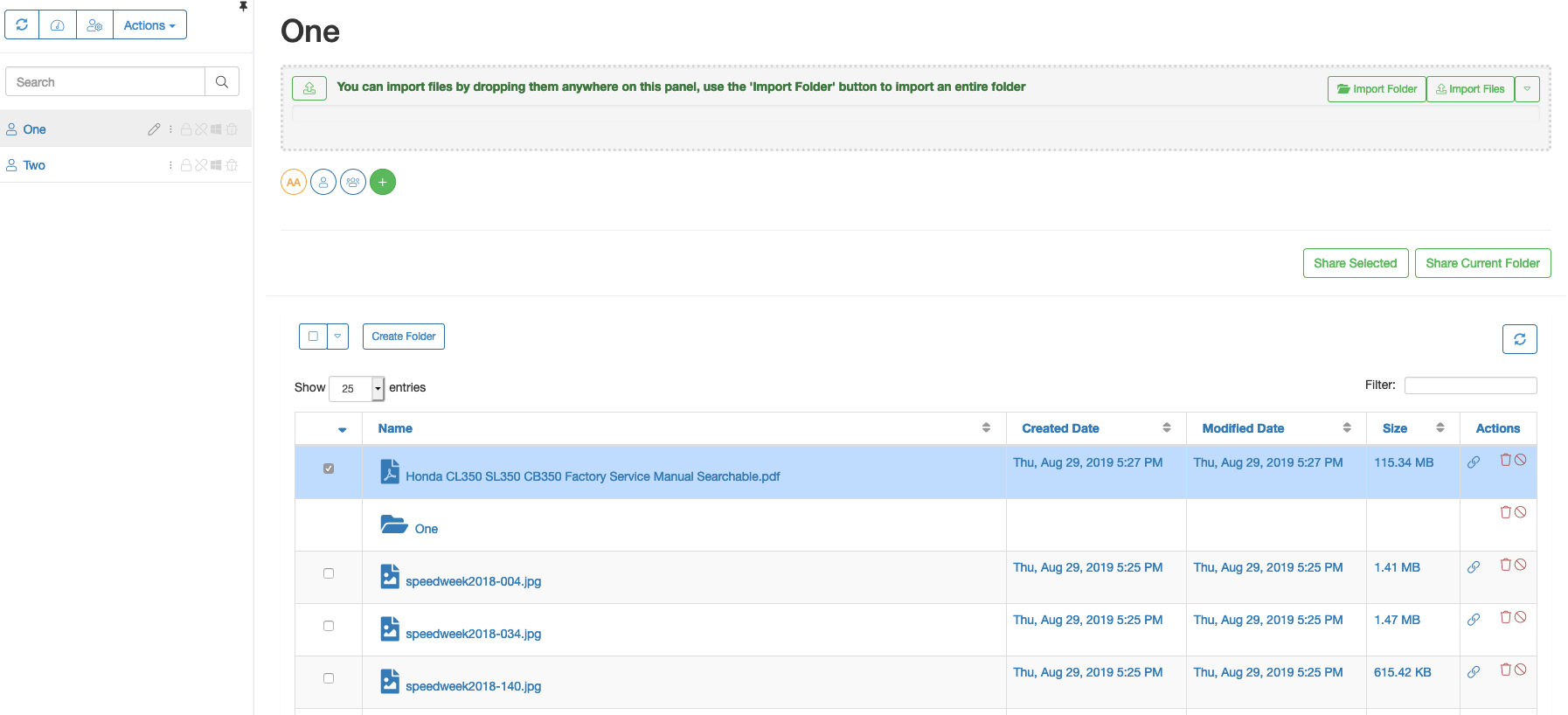The height and width of the screenshot is (715, 1568).
Task: Click the block icon for speedweek2018-034.jpg
Action: [x=1521, y=617]
